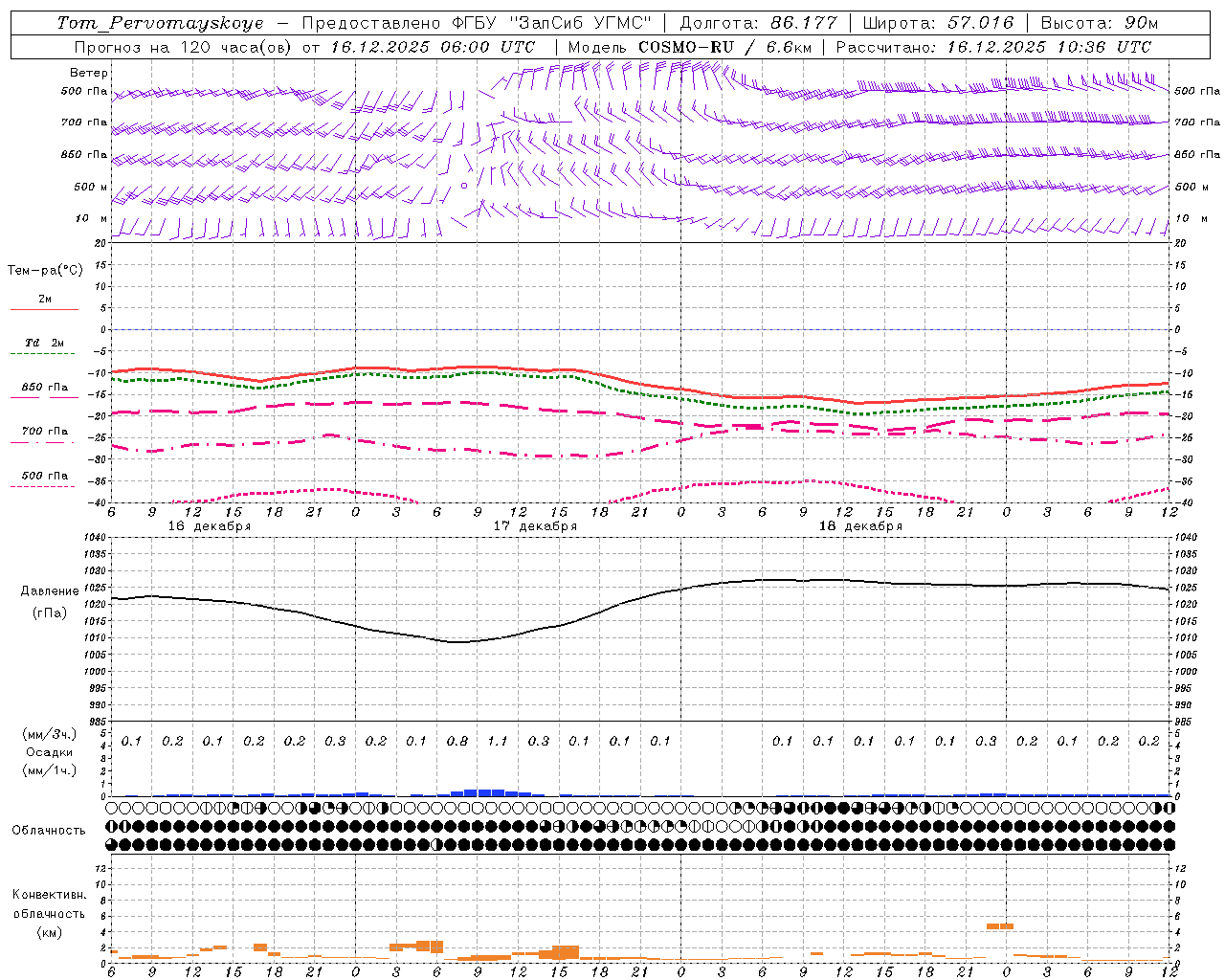Click the 'Конвективн.' convective label
The height and width of the screenshot is (980, 1225).
49,895
